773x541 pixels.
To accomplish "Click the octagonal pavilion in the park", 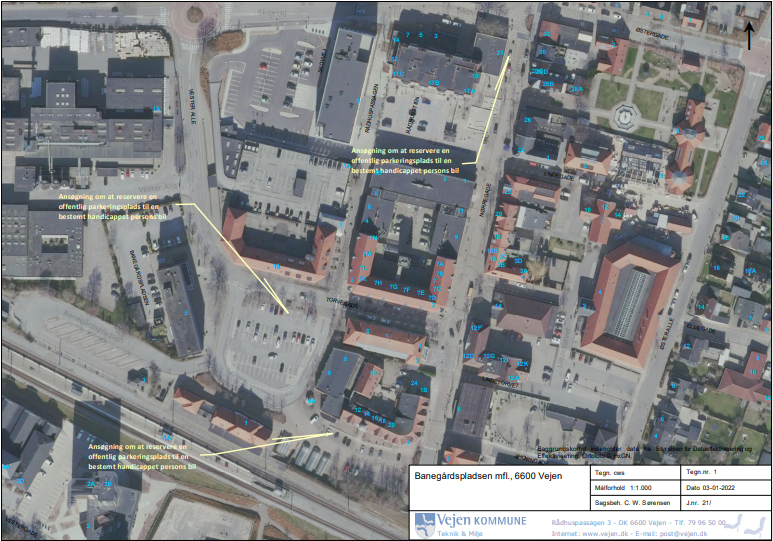I will pyautogui.click(x=626, y=118).
